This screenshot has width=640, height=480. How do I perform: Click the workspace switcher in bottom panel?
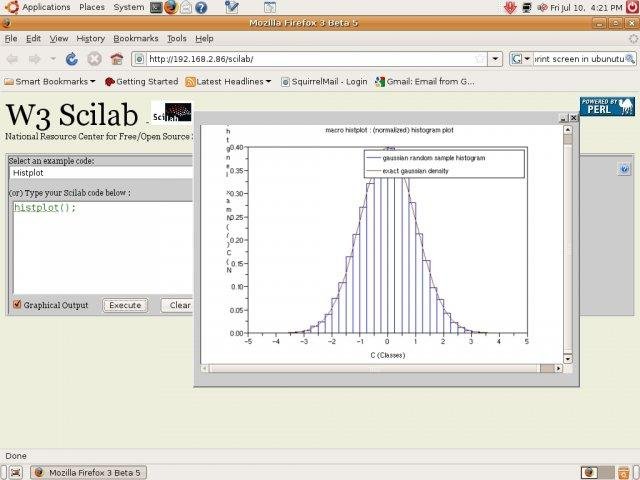coord(597,472)
